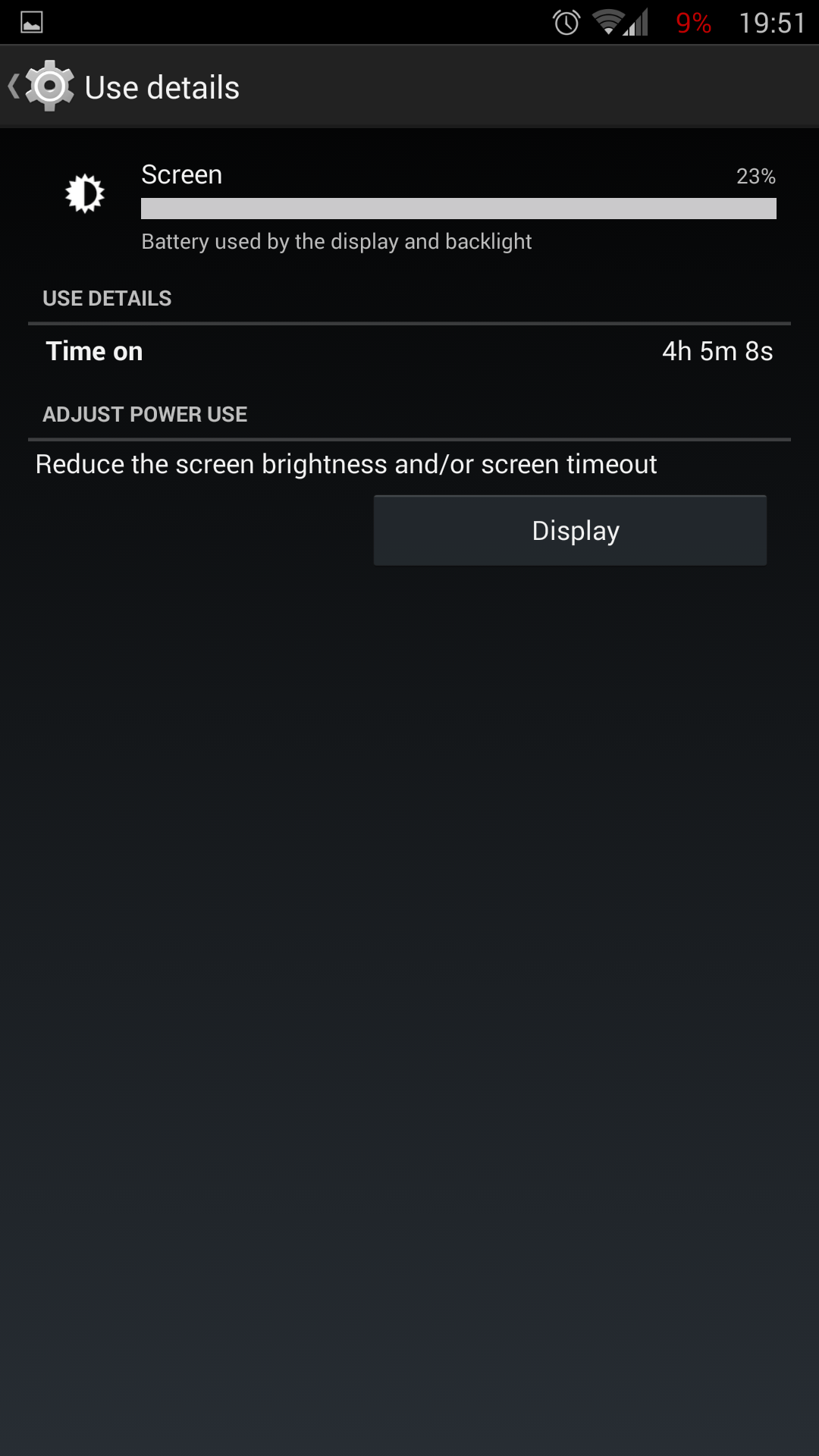Go back using the left chevron

pos(14,86)
